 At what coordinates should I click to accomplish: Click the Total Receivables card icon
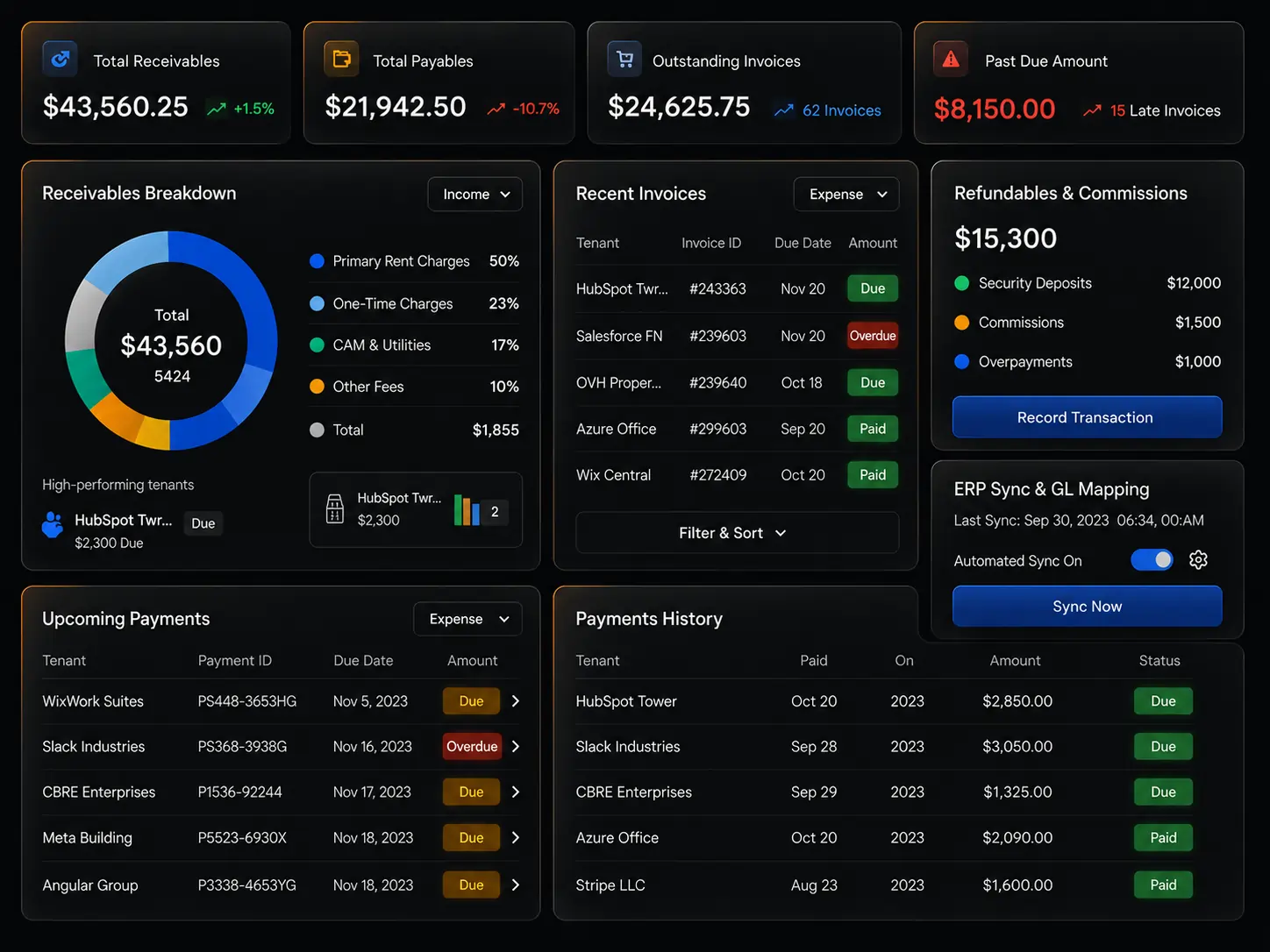coord(61,60)
